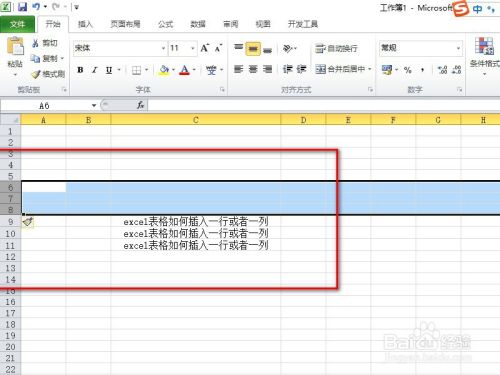Open the borders dropdown arrow
This screenshot has height=375, width=500.
[x=146, y=70]
